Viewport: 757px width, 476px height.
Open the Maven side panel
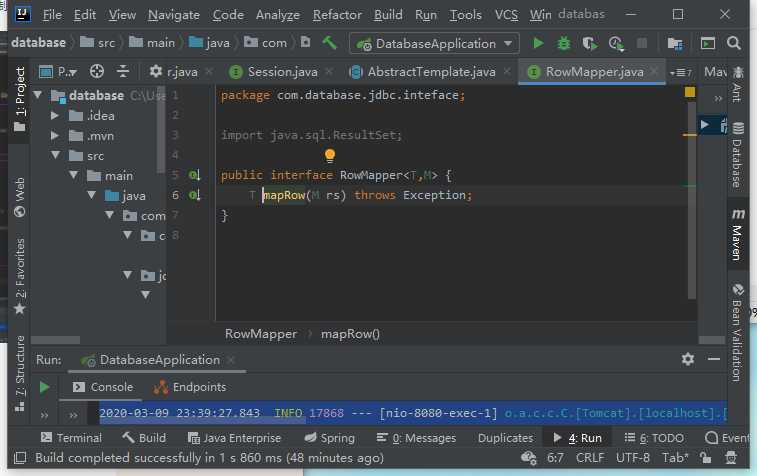point(737,235)
